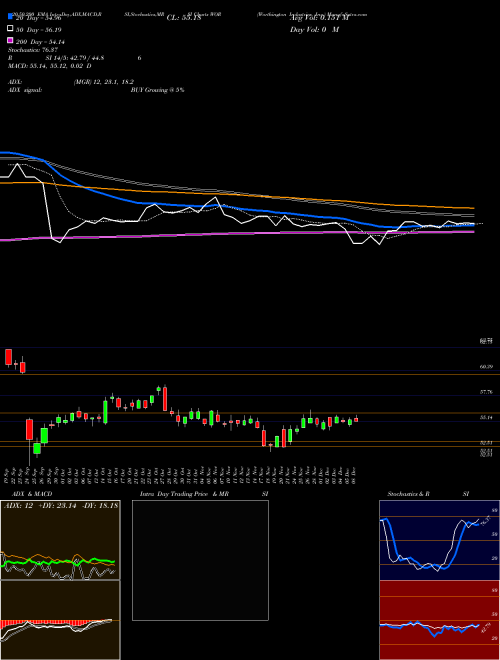500x660 pixels.
Task: Click the white 50 Day legend swatch
Action: (x=11, y=29)
